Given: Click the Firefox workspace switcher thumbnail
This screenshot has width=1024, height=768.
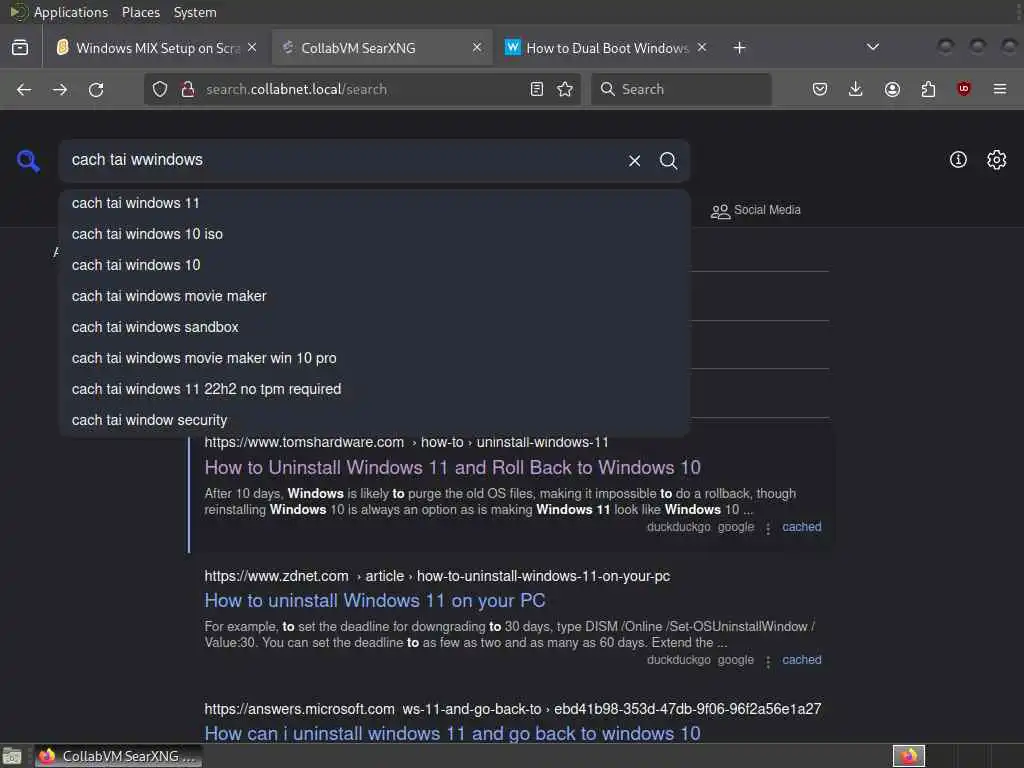Looking at the screenshot, I should point(908,756).
